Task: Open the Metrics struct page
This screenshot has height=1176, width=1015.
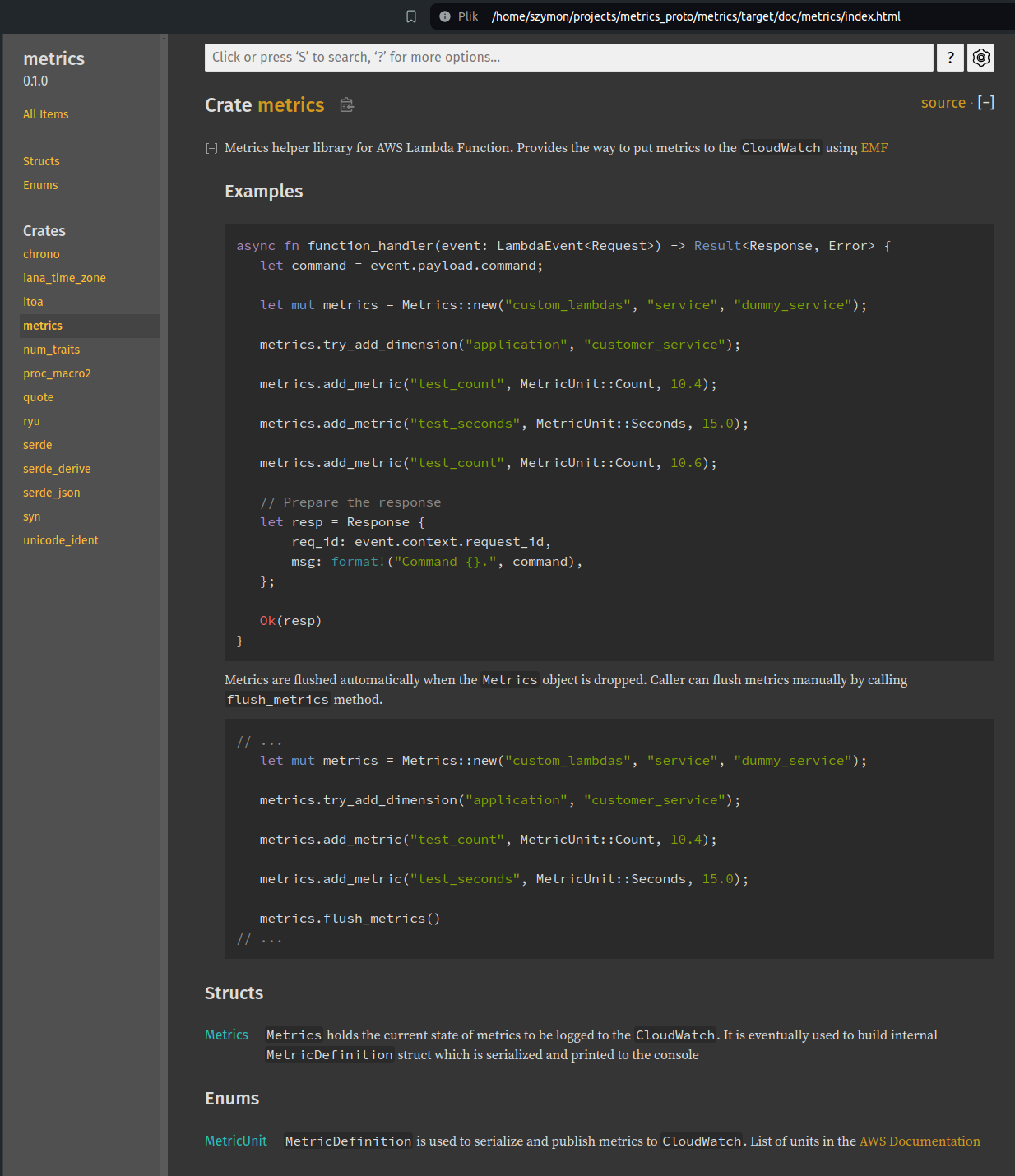Action: (x=226, y=1035)
